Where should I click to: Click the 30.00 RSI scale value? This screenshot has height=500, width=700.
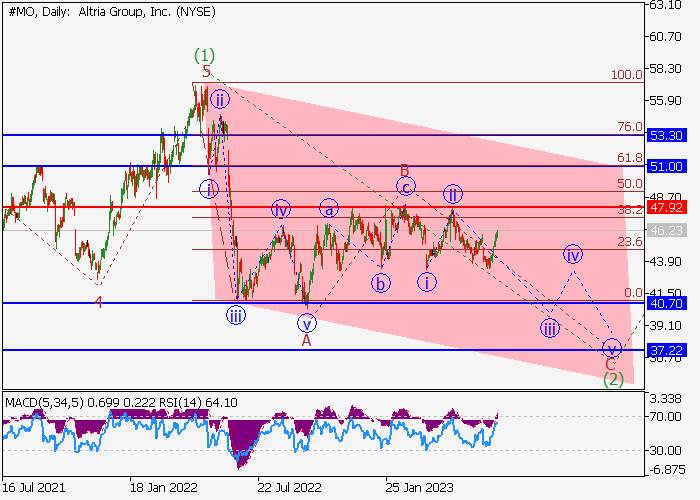pos(665,450)
